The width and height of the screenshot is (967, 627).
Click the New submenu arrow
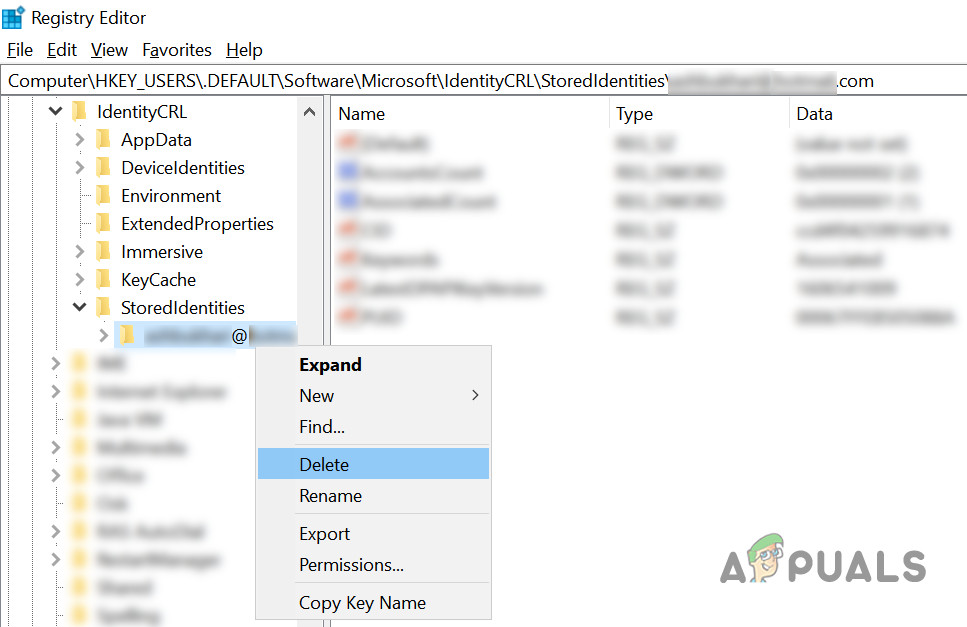[475, 395]
